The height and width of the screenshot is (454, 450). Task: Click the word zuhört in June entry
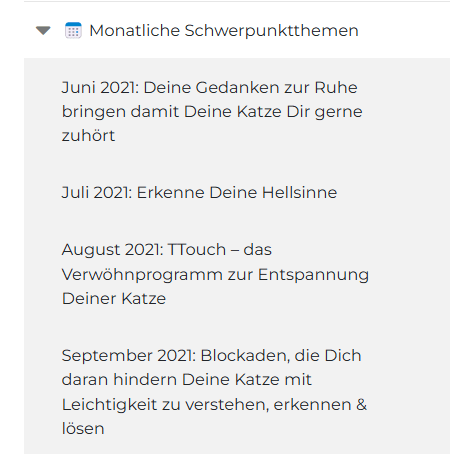88,136
